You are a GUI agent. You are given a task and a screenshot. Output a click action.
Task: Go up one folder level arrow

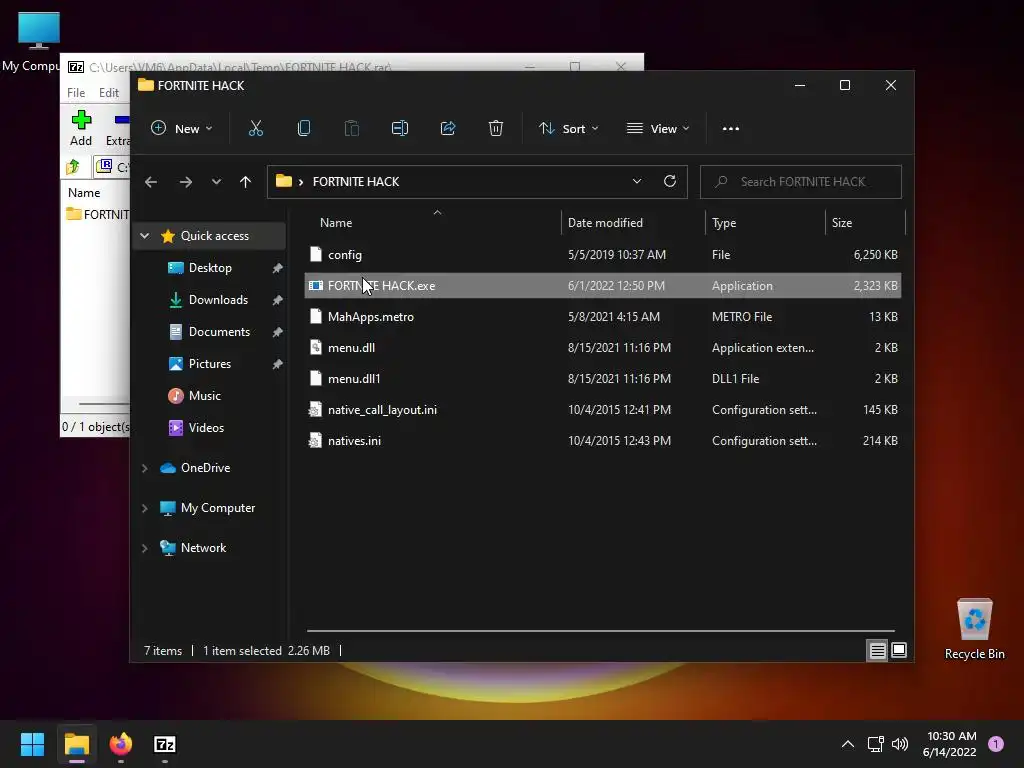246,182
